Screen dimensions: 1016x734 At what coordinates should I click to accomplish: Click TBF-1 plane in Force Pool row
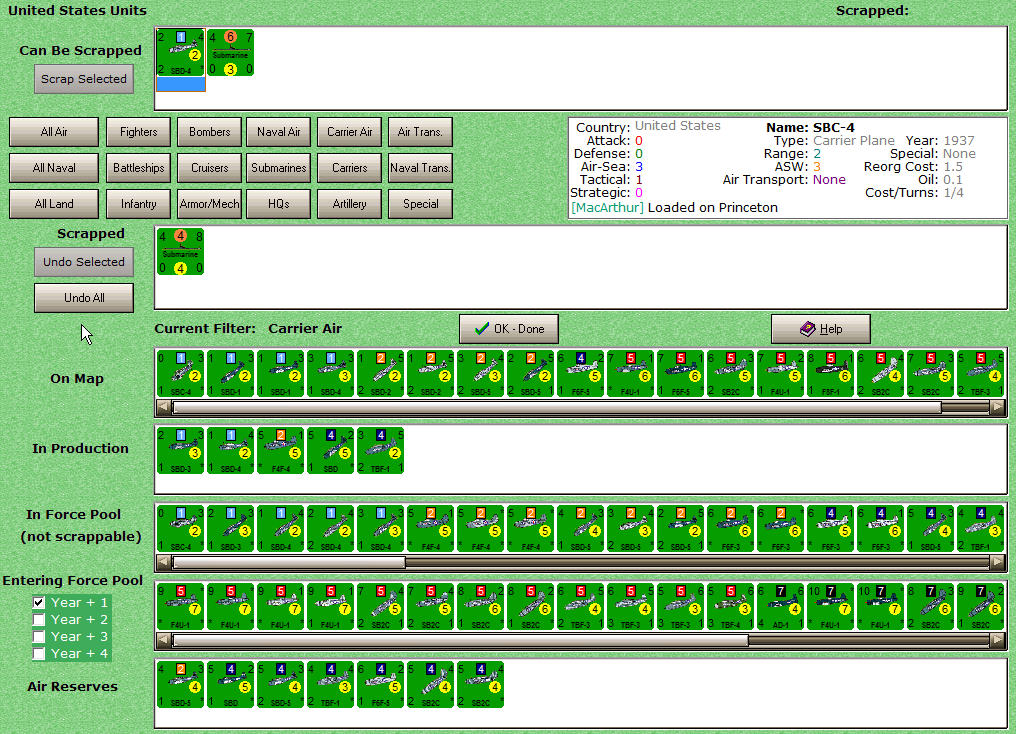(x=980, y=529)
